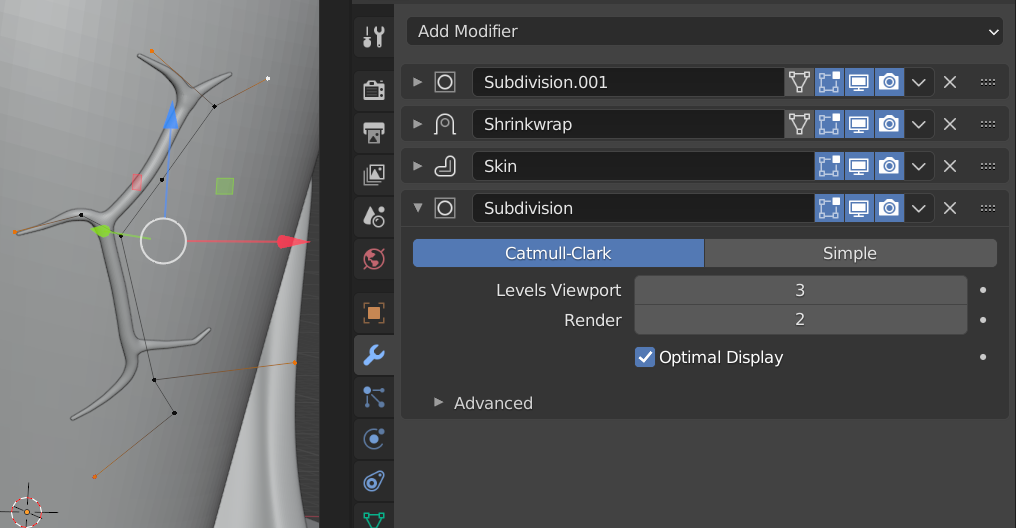This screenshot has width=1016, height=528.
Task: Toggle On Cage for Subdivision.001
Action: (799, 82)
